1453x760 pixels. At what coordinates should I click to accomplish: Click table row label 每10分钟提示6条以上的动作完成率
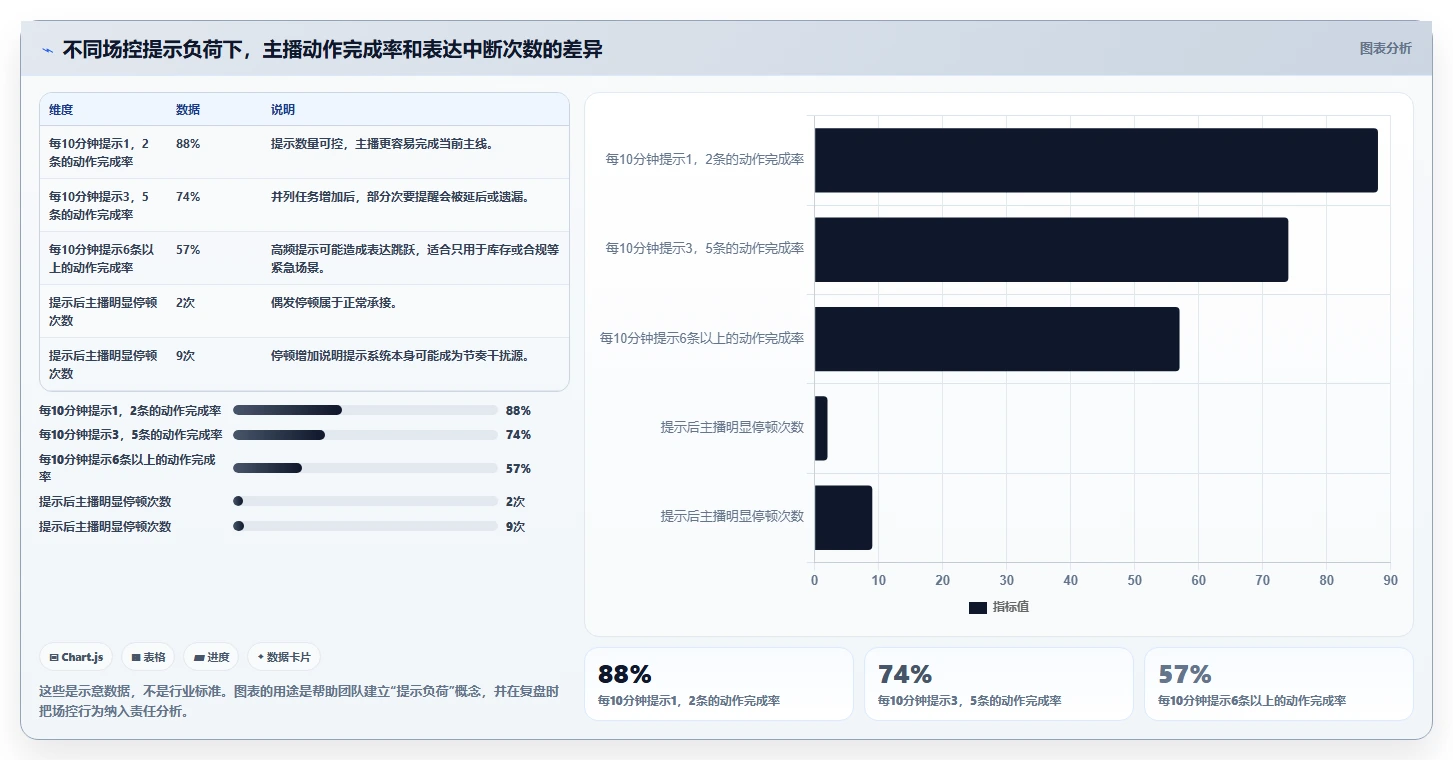102,259
